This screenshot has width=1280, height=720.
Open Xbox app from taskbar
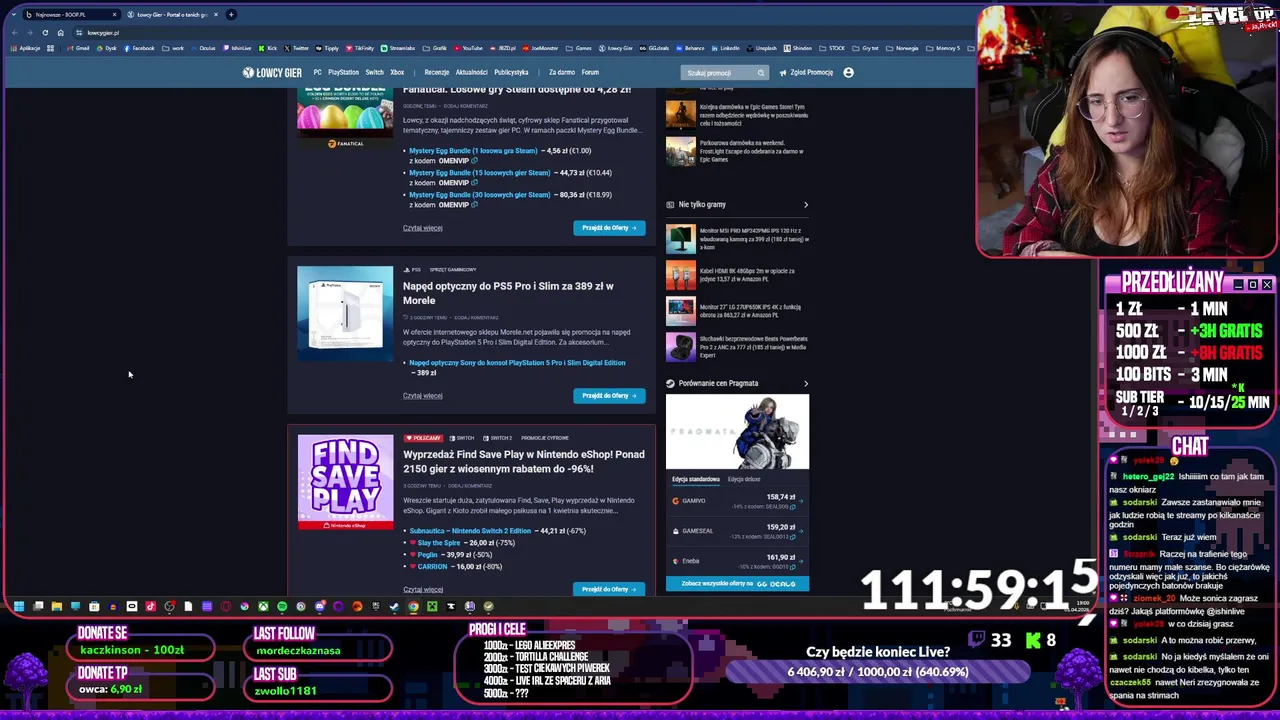[x=263, y=606]
